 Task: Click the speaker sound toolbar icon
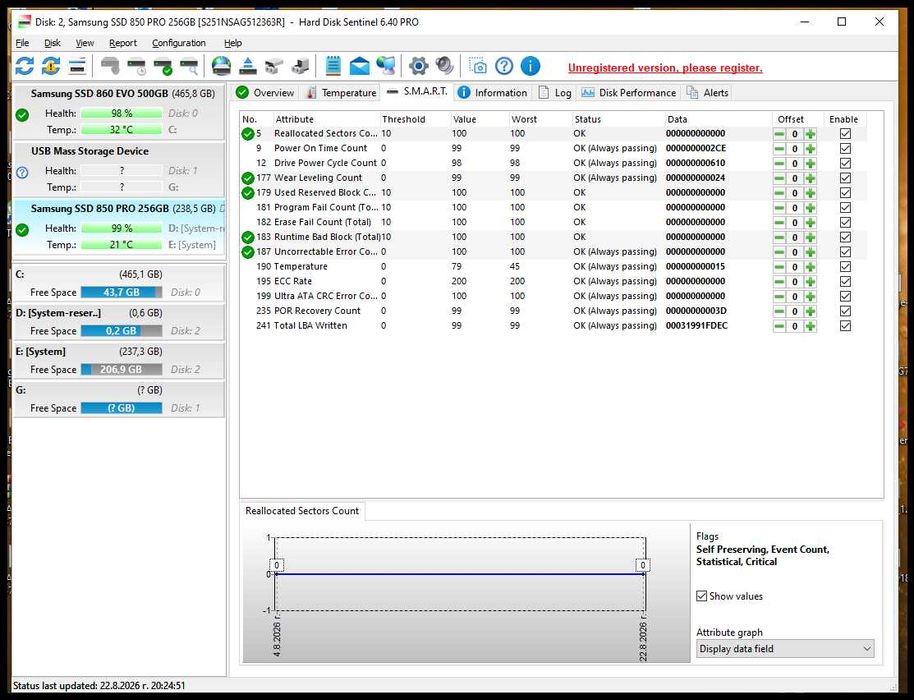click(x=445, y=66)
